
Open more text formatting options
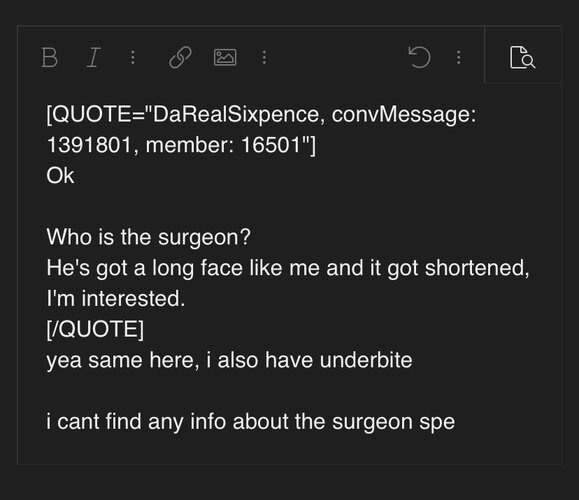coord(133,58)
